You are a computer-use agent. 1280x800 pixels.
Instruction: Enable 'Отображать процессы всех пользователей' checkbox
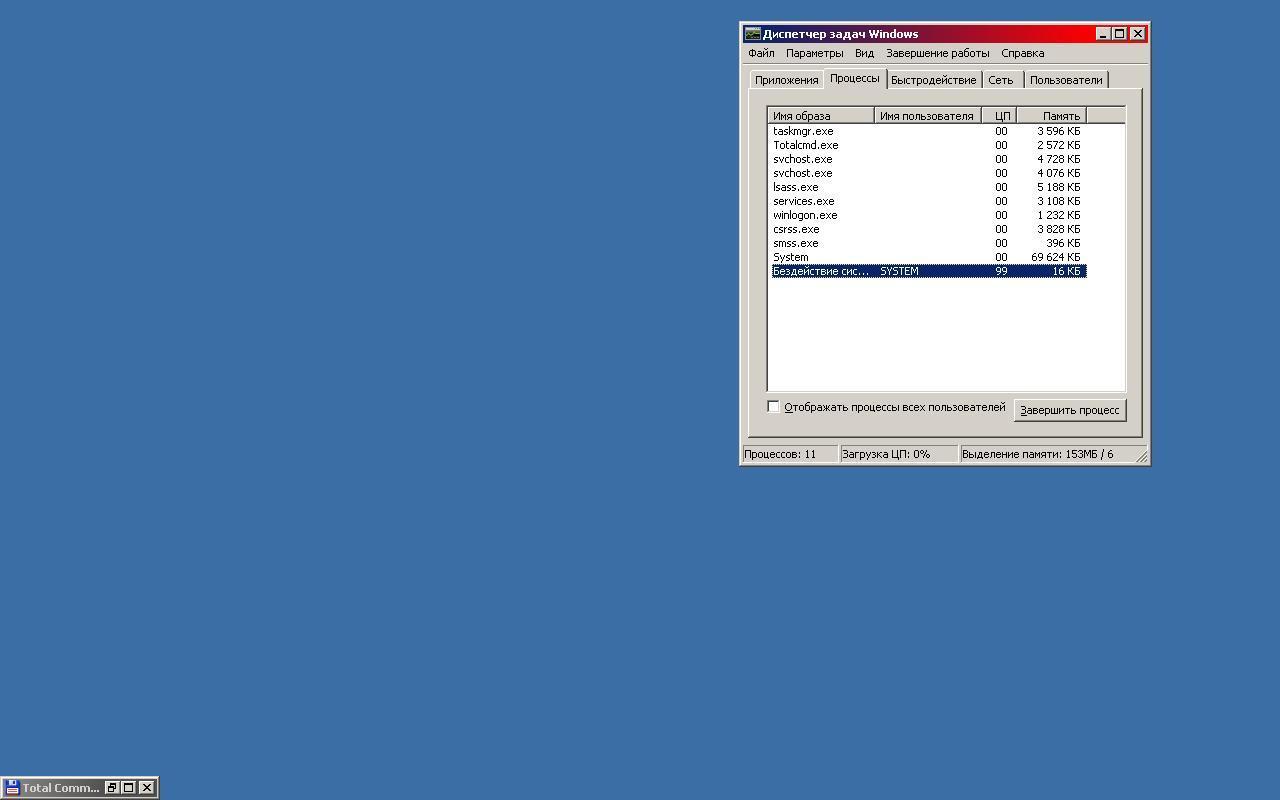[x=773, y=406]
